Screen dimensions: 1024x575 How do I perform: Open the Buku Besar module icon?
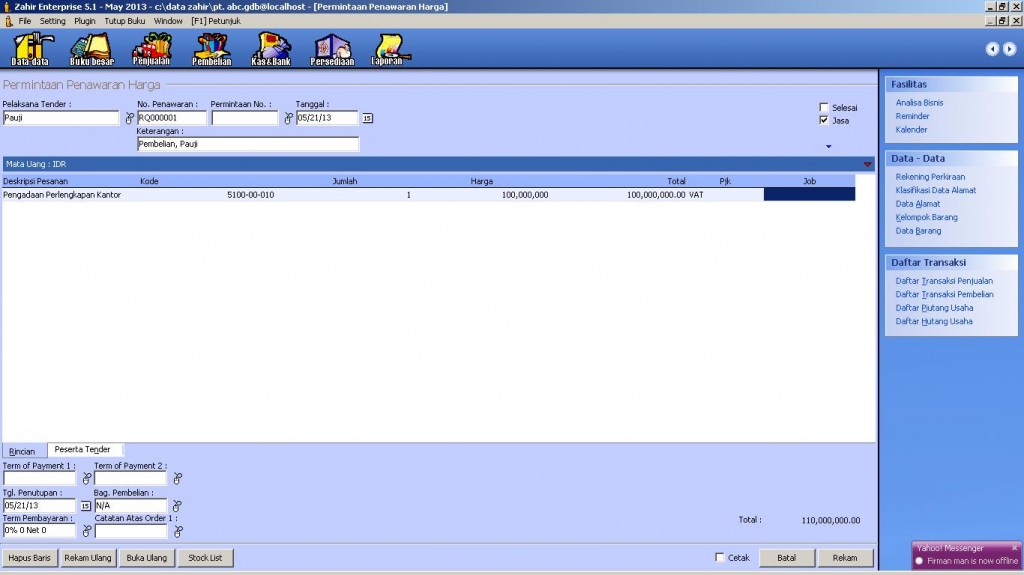coord(91,49)
